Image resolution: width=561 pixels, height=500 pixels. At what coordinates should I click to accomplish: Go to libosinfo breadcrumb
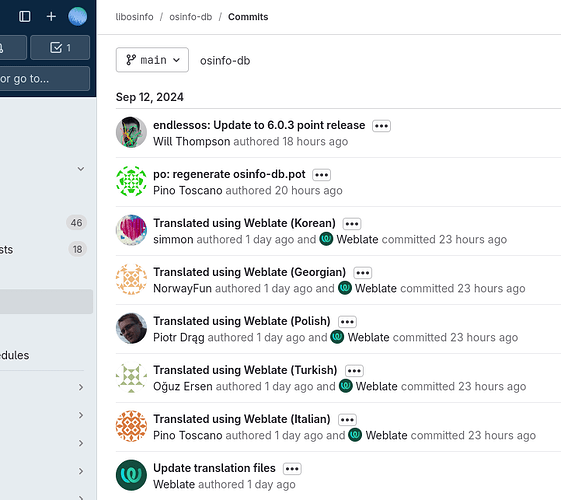click(135, 17)
